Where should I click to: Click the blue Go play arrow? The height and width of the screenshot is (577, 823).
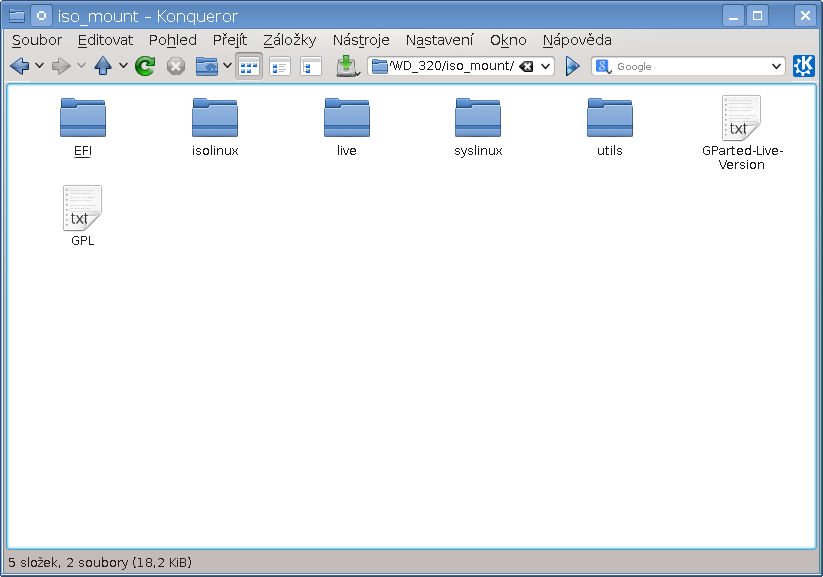tap(573, 66)
